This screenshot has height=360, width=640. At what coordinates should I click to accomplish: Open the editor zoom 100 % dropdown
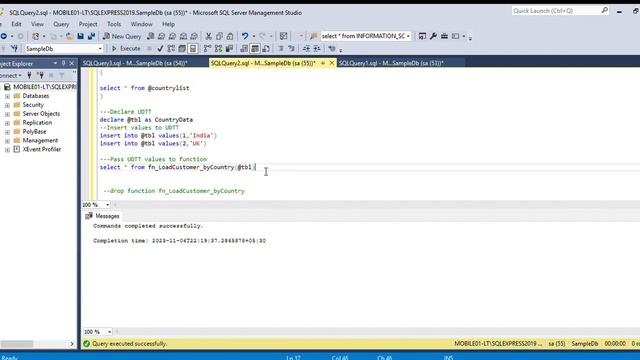107,204
